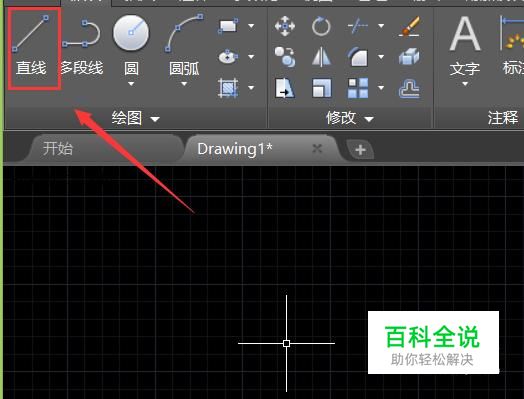The height and width of the screenshot is (399, 524).
Task: Click the Erase tool icon
Action: pos(410,26)
